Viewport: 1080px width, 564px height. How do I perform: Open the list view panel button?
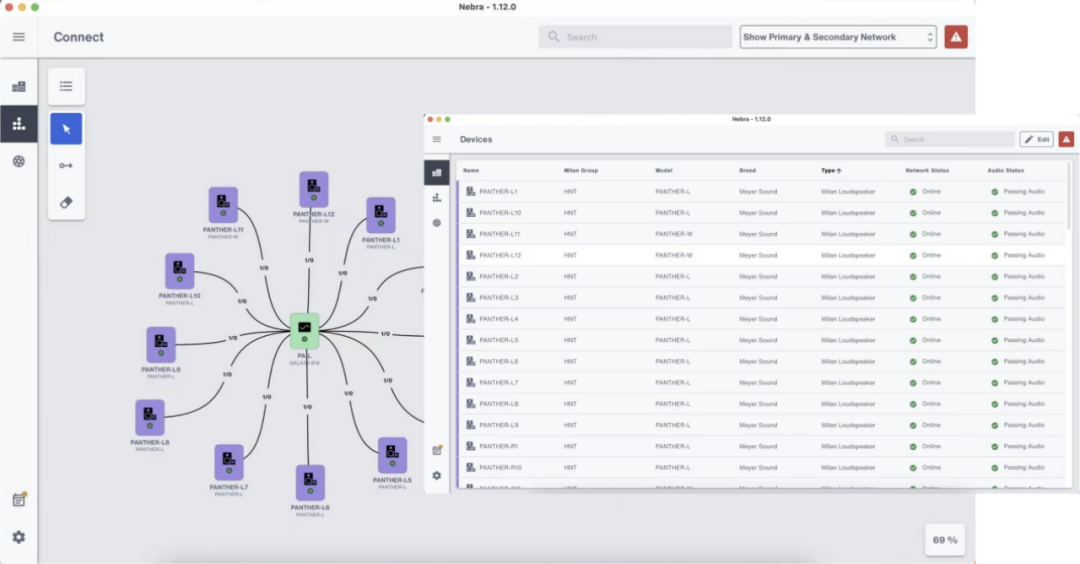(x=66, y=86)
